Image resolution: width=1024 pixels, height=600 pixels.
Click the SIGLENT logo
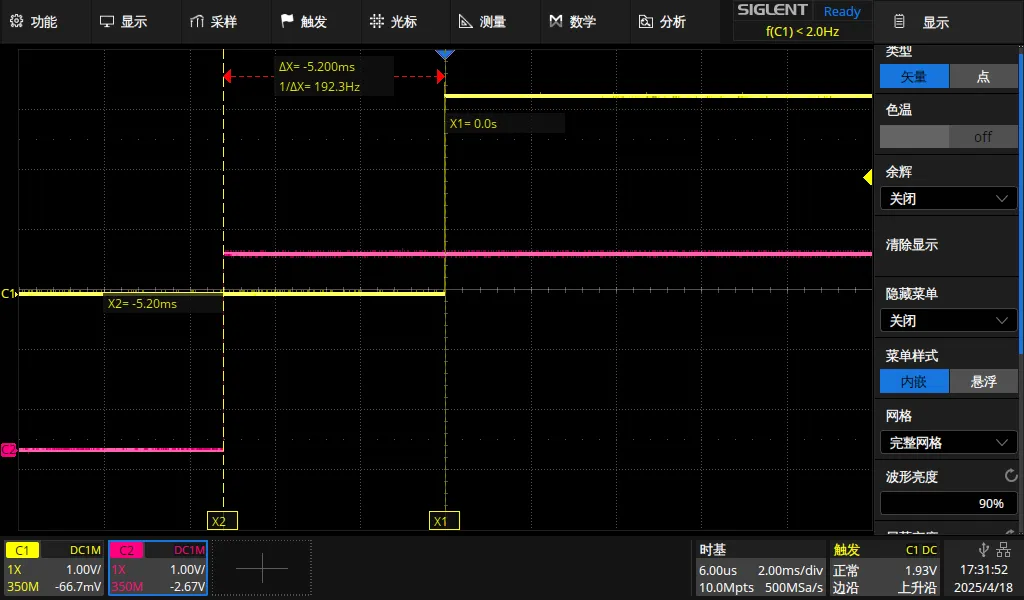772,10
